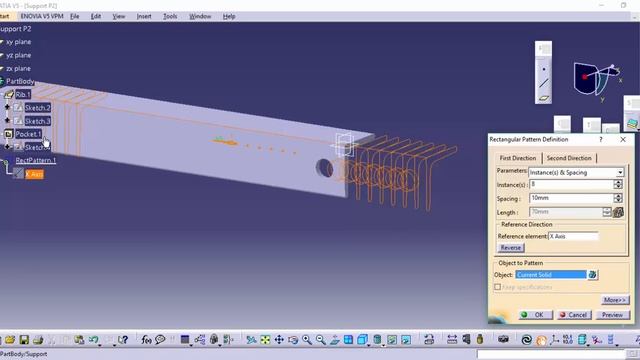The height and width of the screenshot is (360, 640).
Task: Select the xy plane tree item
Action: [18, 42]
